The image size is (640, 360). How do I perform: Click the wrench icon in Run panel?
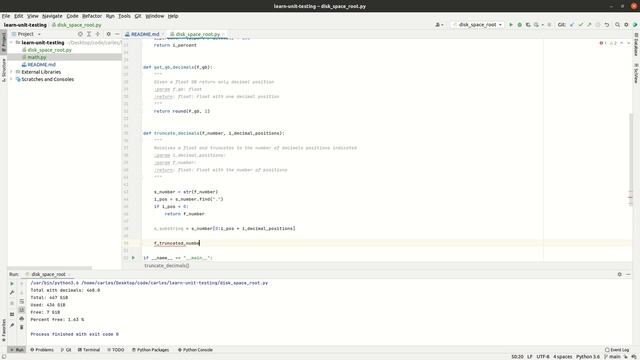[x=12, y=292]
